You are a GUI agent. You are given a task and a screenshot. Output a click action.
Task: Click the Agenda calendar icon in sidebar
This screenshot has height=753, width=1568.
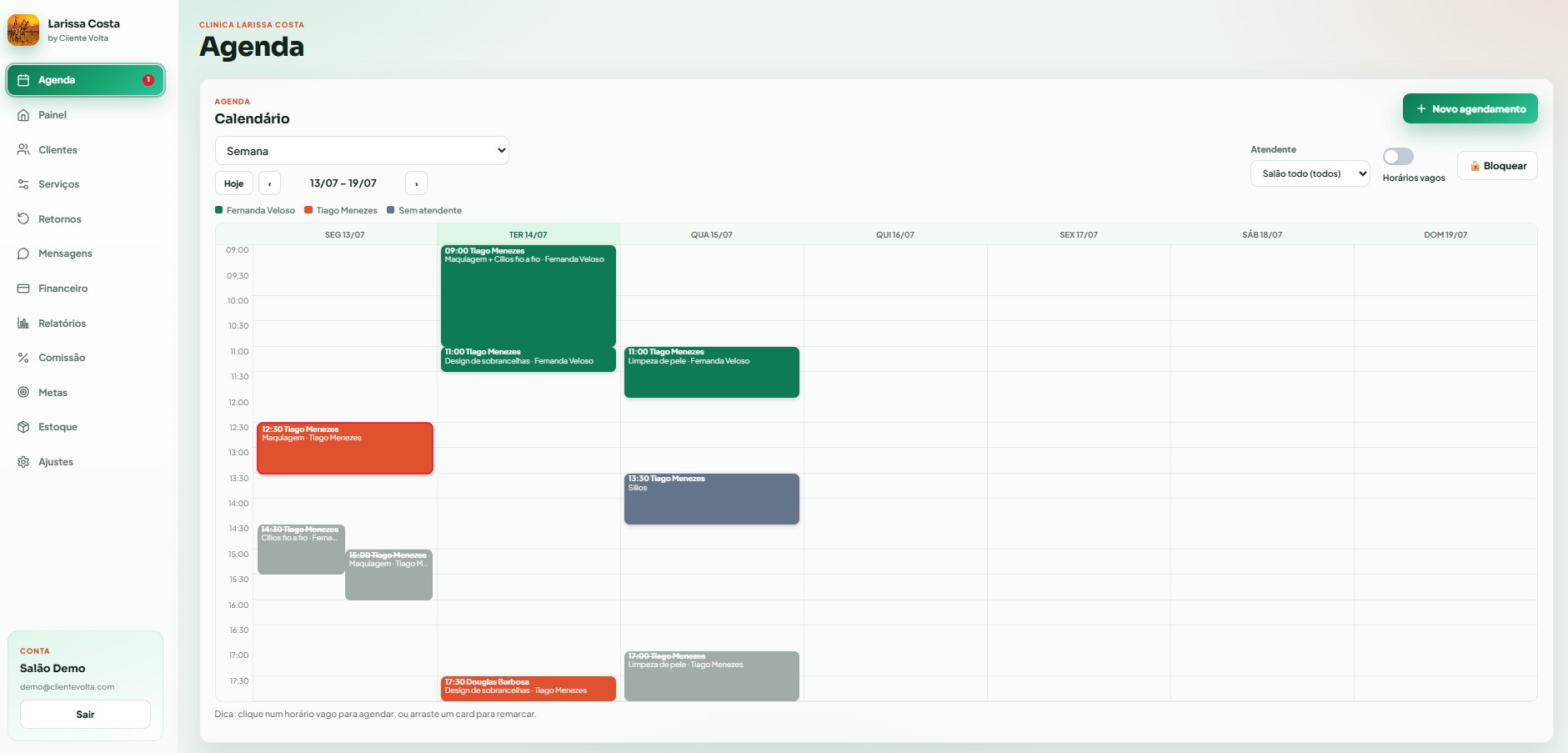pyautogui.click(x=23, y=80)
